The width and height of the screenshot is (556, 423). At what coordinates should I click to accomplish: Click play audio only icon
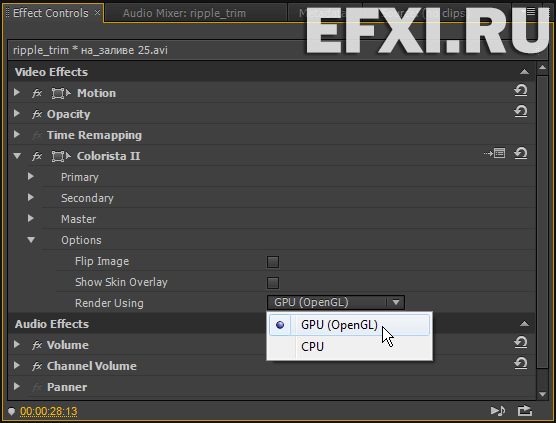(498, 411)
